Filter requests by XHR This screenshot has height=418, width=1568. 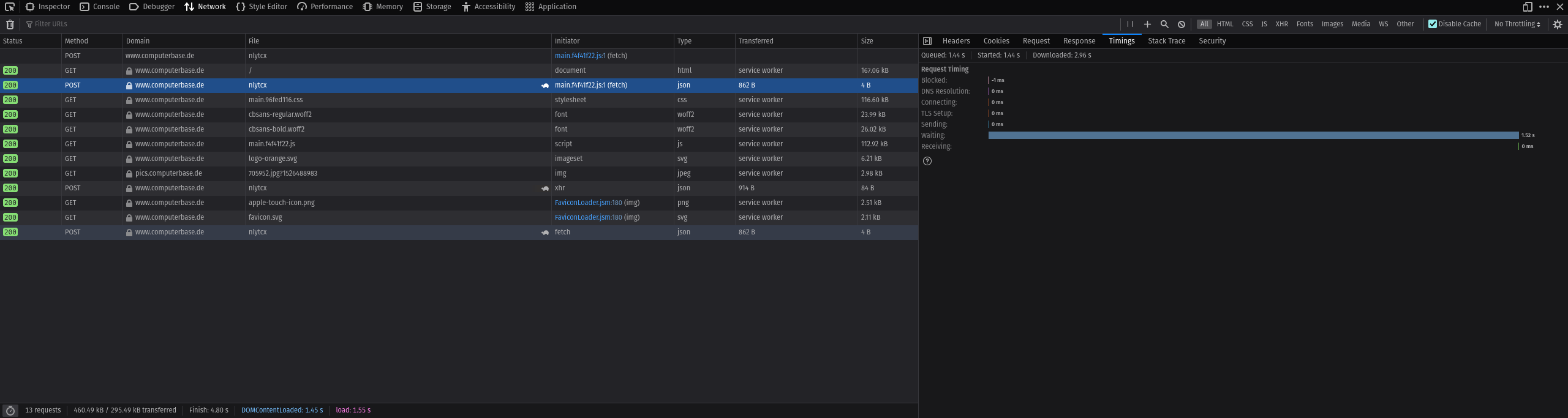coord(1281,24)
